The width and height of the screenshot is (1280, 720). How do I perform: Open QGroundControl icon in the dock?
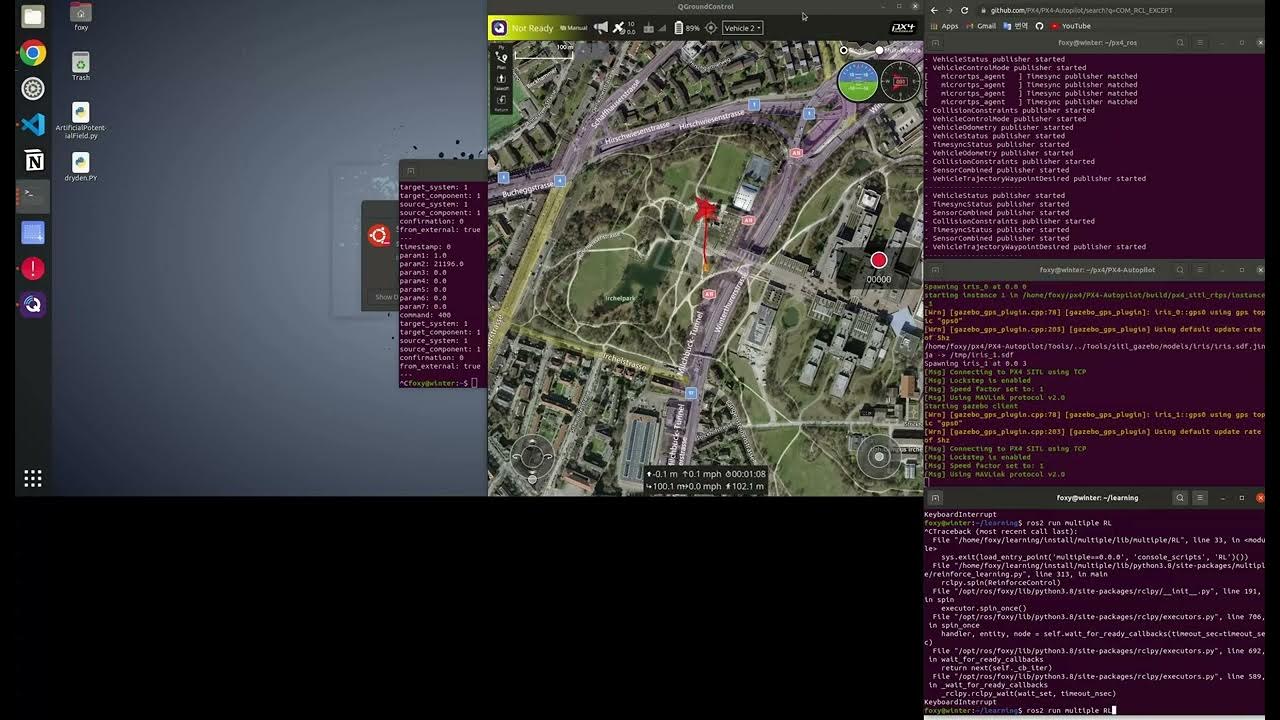33,304
